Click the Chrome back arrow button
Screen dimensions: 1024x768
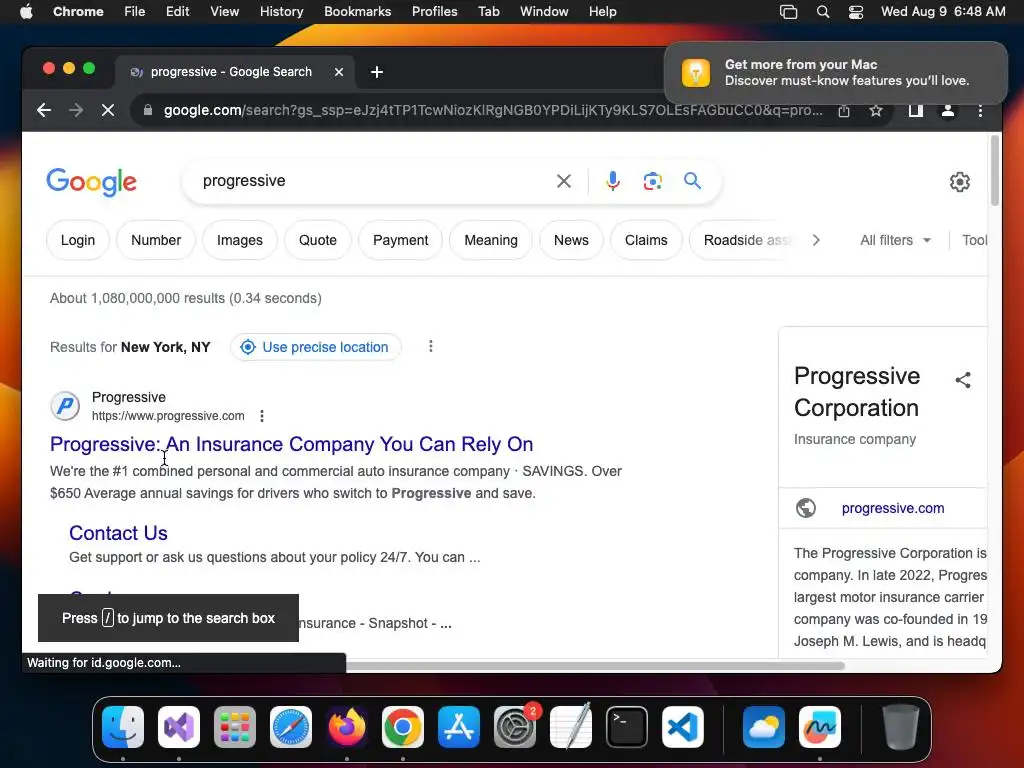point(44,110)
